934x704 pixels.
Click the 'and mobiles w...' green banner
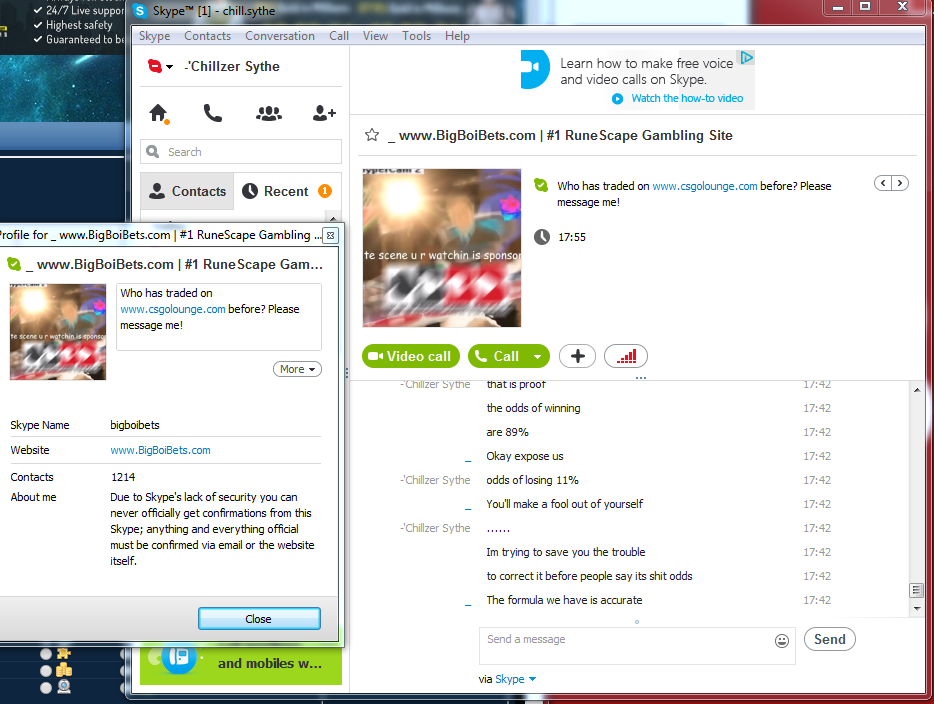pyautogui.click(x=241, y=663)
